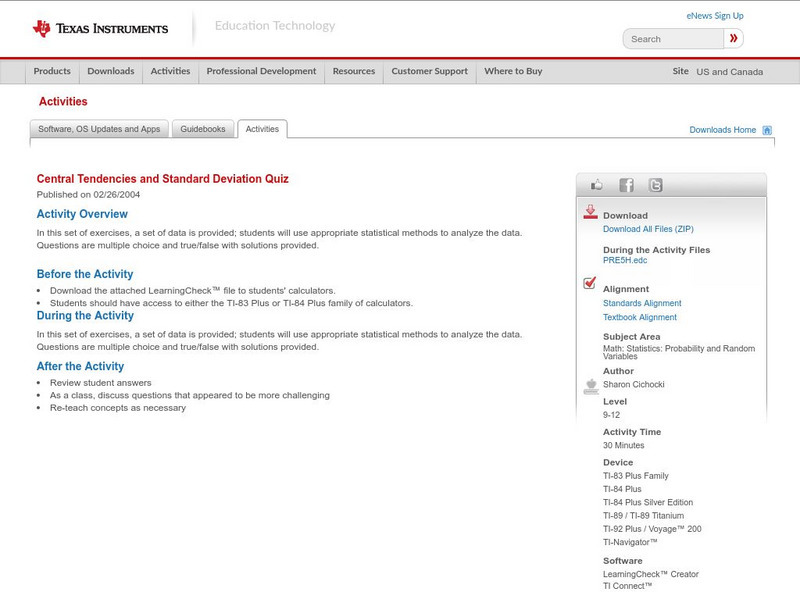Open Professional Development menu

261,71
